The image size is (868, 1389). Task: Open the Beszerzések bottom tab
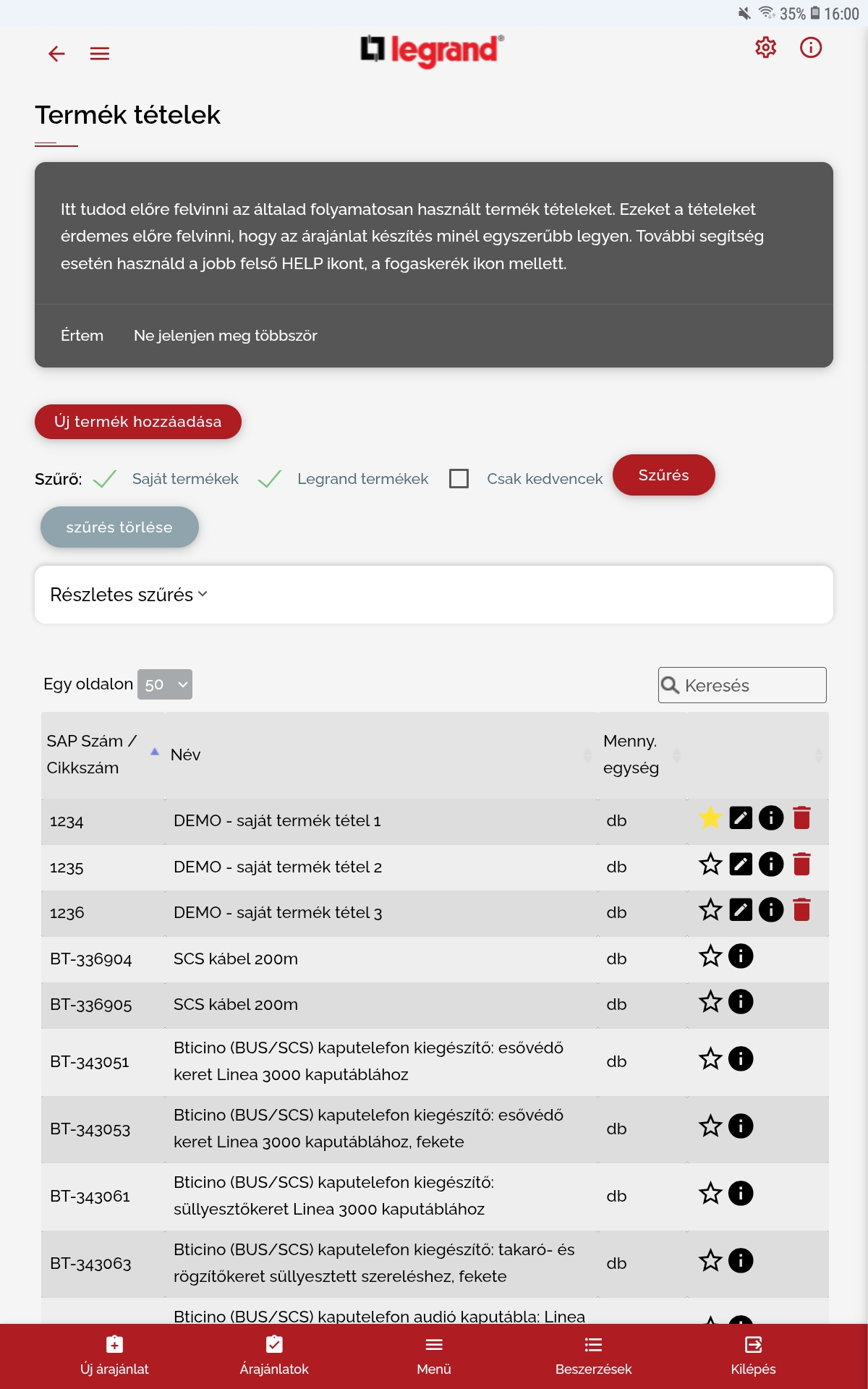coord(593,1356)
